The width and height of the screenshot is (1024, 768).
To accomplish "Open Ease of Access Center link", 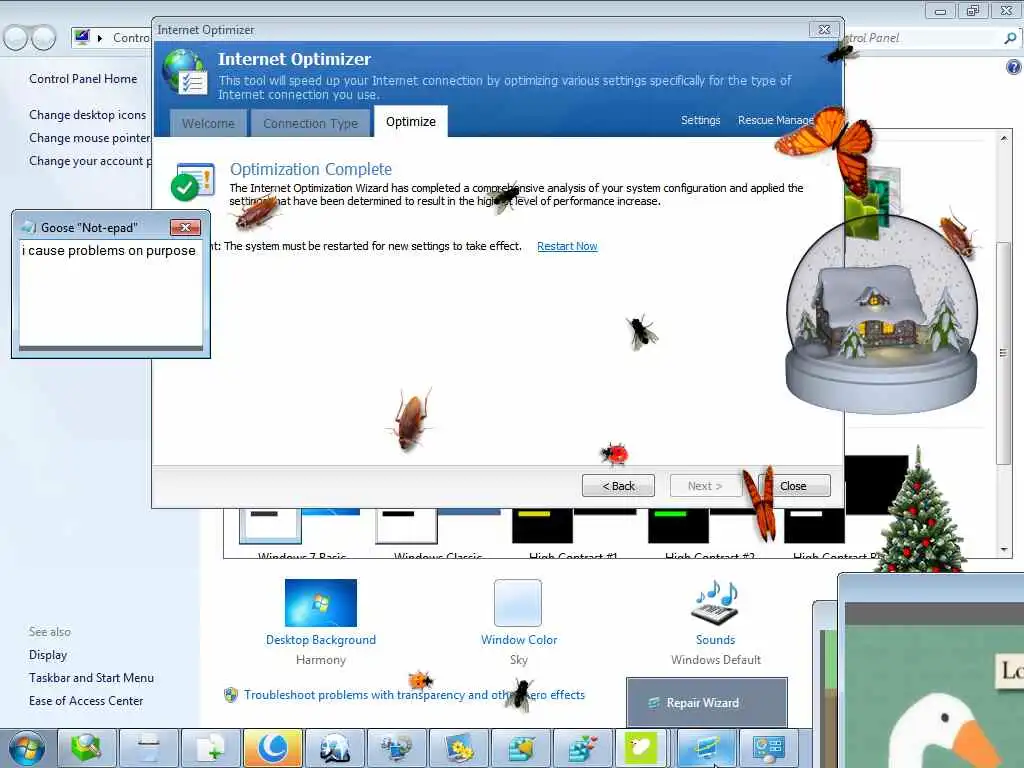I will 86,701.
